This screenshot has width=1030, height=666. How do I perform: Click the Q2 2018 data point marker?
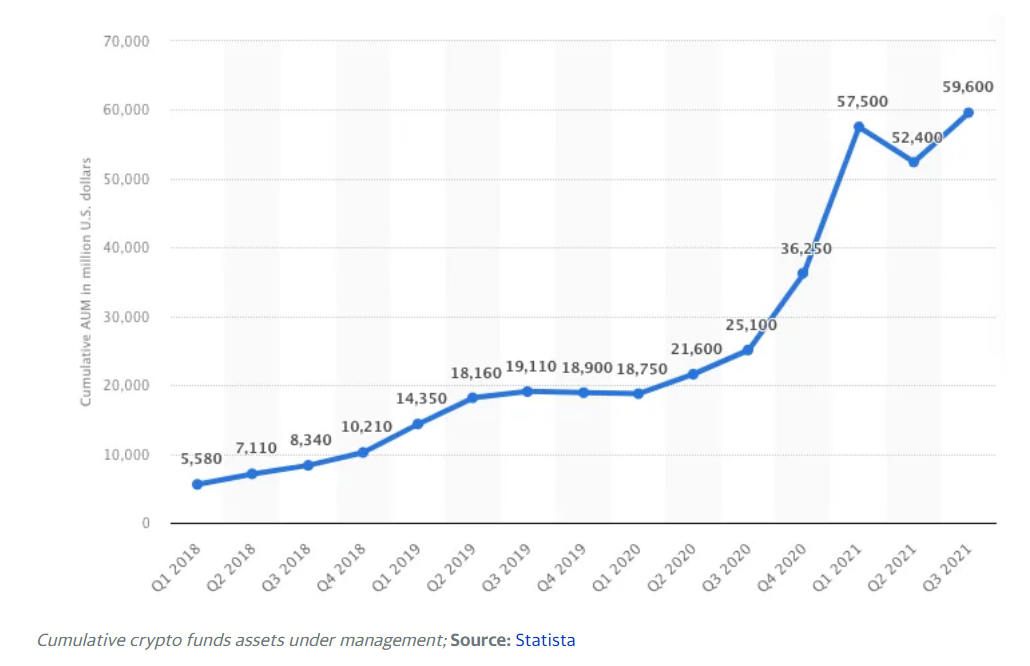pyautogui.click(x=252, y=473)
